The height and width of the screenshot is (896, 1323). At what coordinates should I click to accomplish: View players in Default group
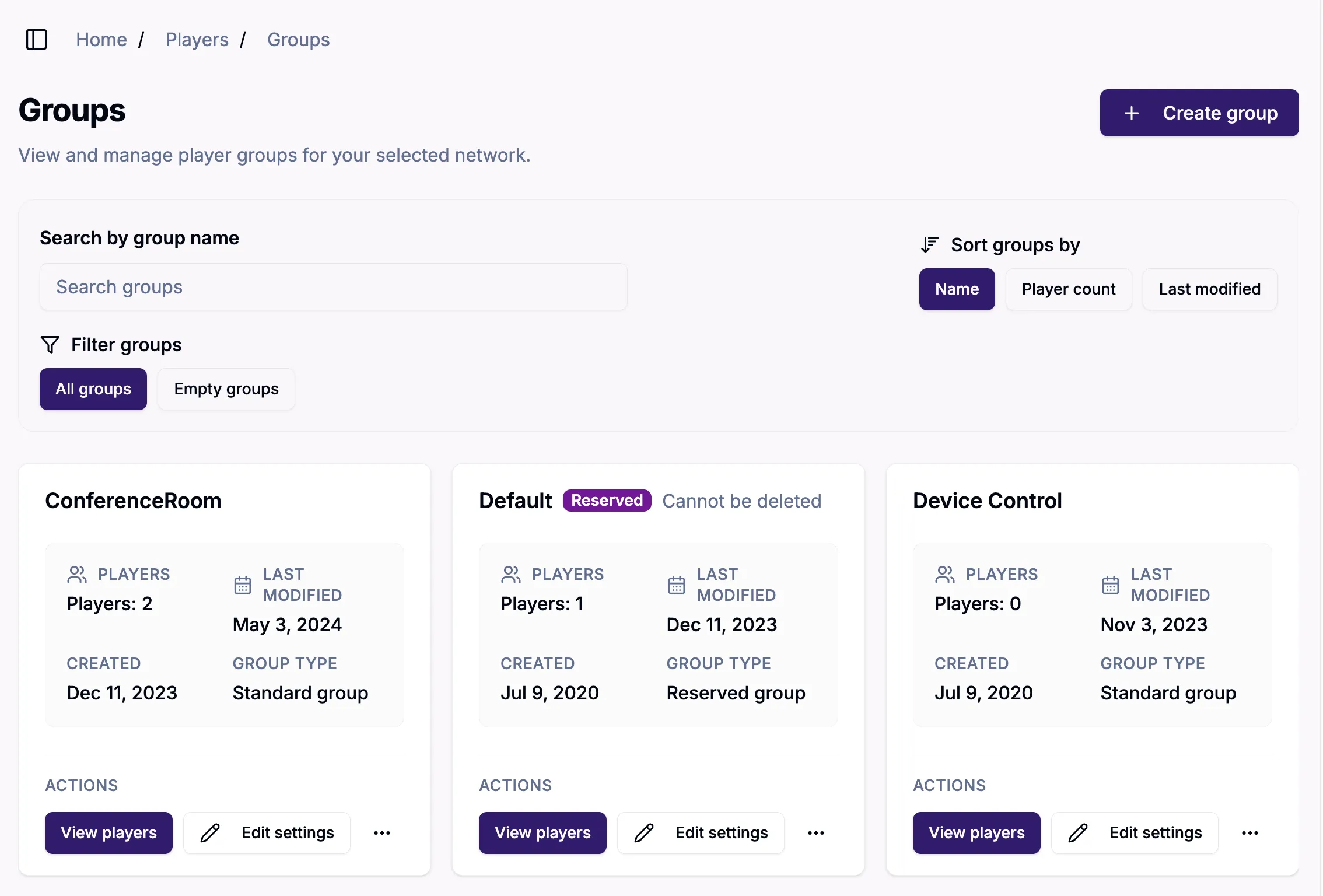point(543,833)
